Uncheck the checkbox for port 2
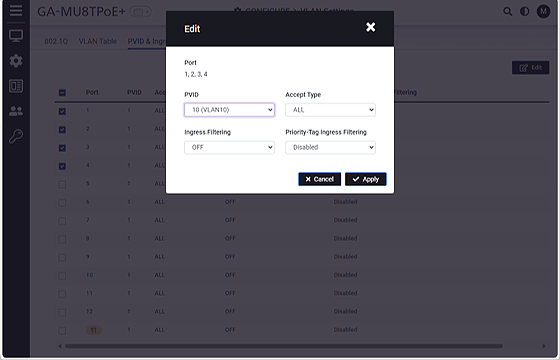Viewport: 560px width, 360px height. 62,129
